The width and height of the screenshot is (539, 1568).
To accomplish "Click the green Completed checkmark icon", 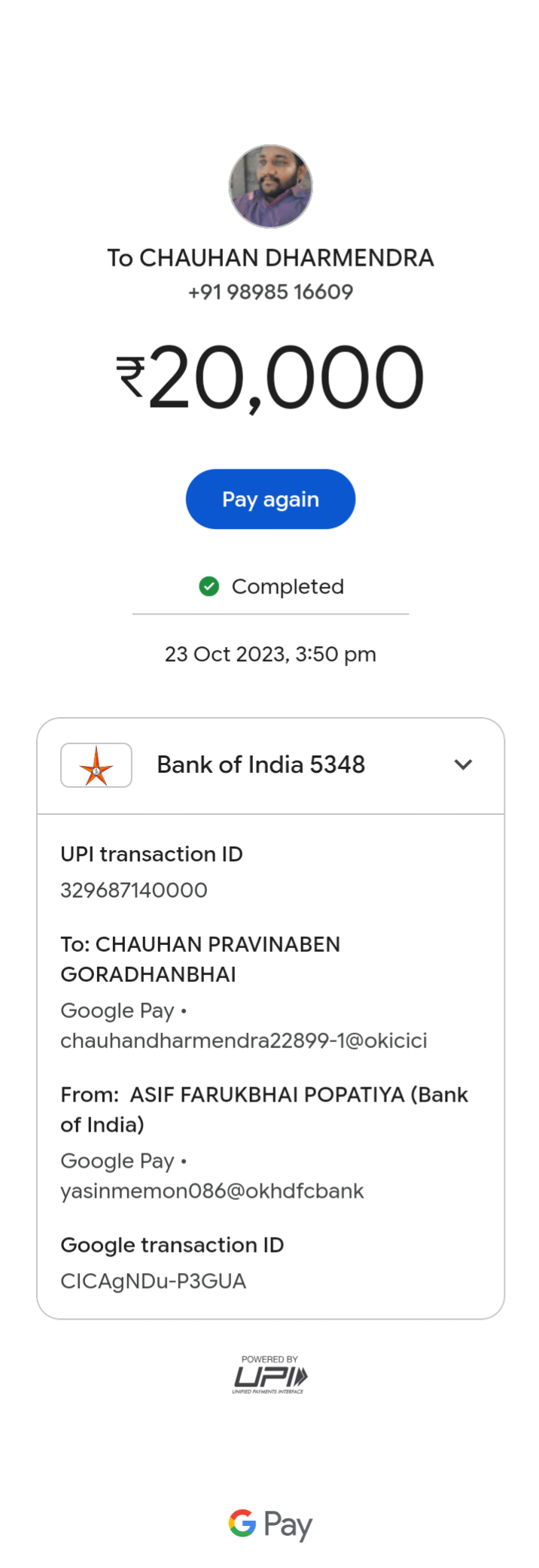I will point(209,586).
